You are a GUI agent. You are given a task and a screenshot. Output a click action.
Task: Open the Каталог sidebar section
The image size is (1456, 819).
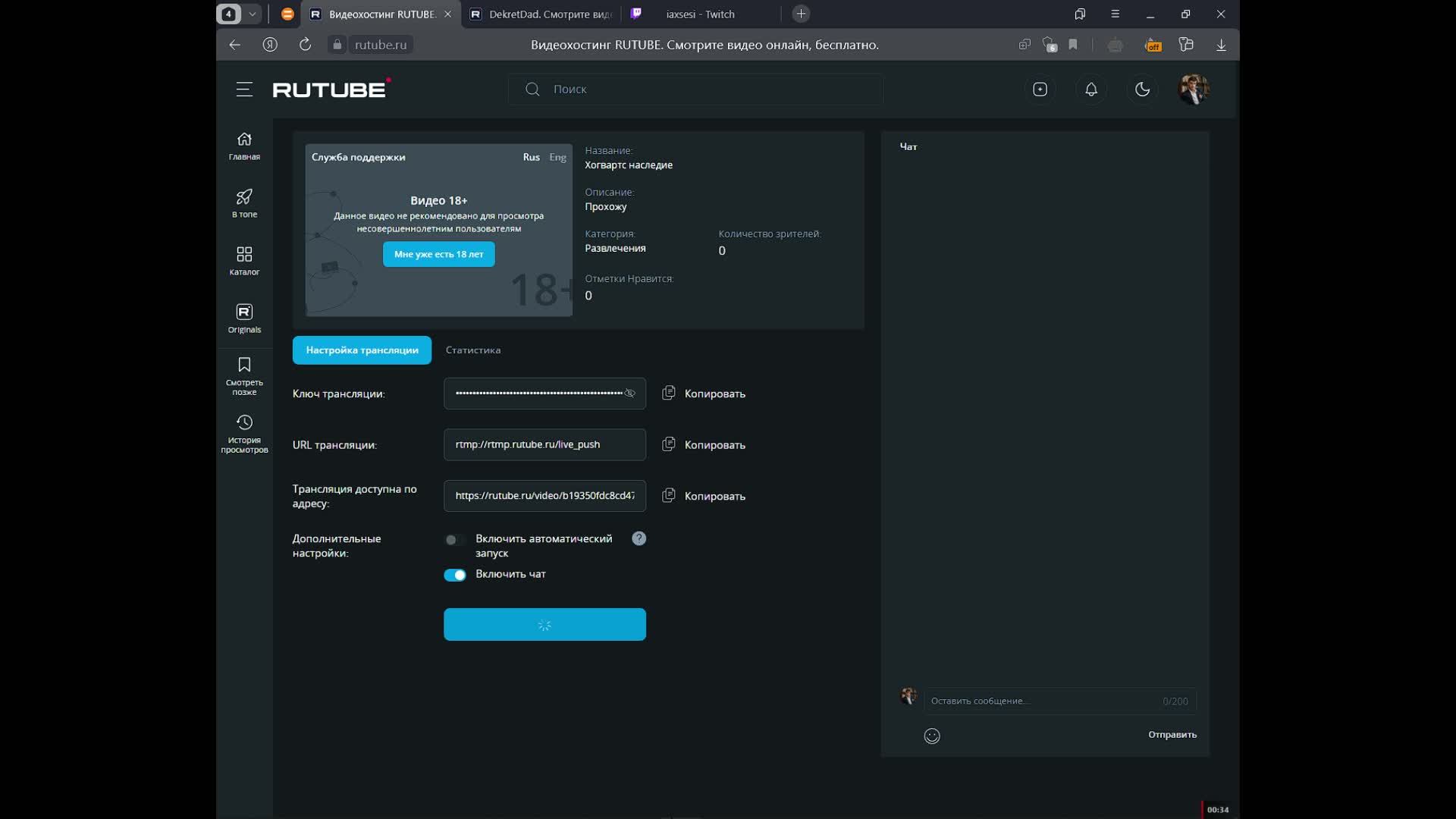tap(244, 261)
